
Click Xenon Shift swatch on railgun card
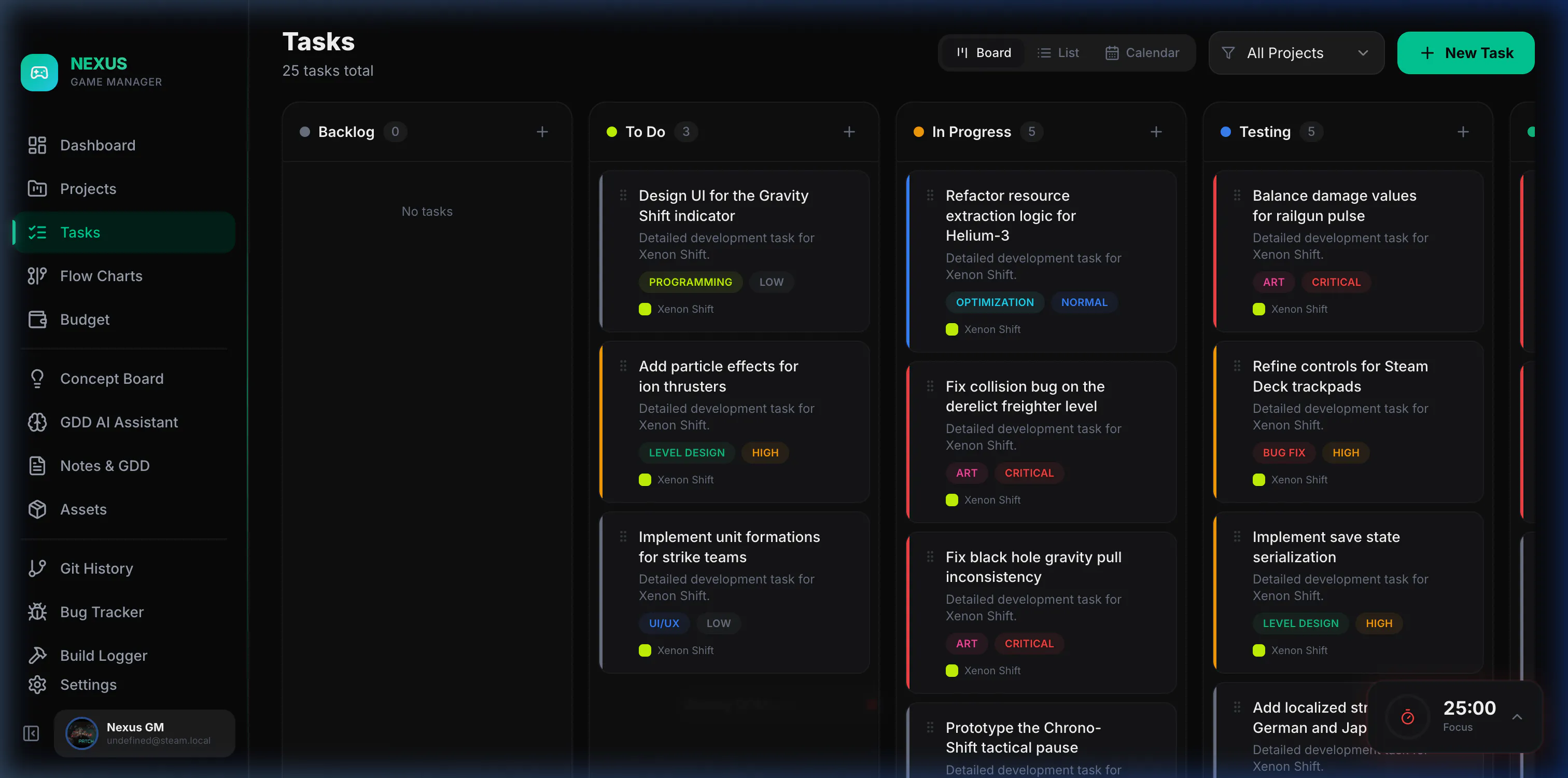click(x=1259, y=309)
